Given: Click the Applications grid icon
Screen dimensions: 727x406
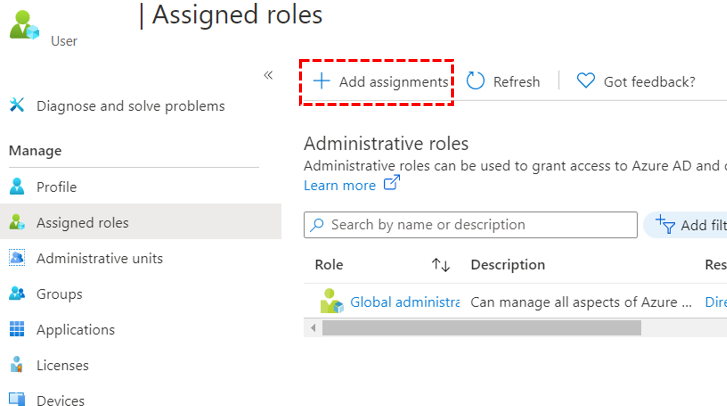Looking at the screenshot, I should (17, 329).
